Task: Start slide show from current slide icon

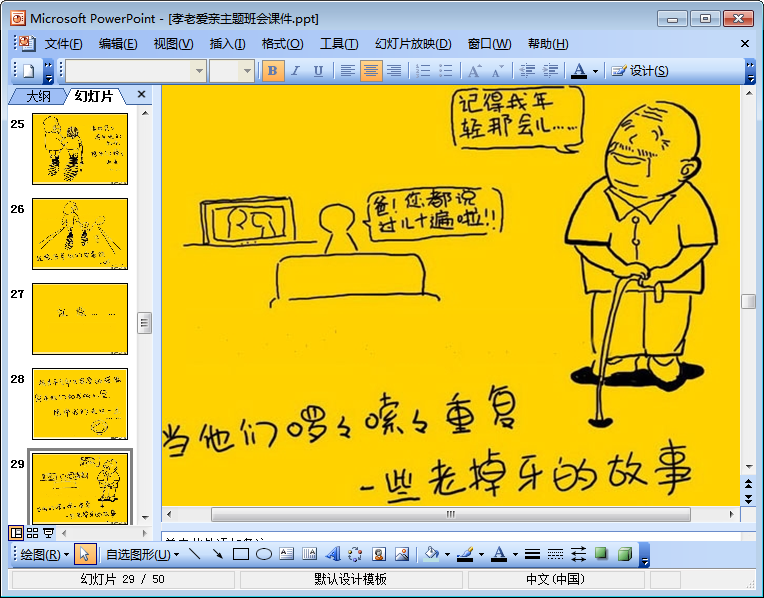Action: 48,533
